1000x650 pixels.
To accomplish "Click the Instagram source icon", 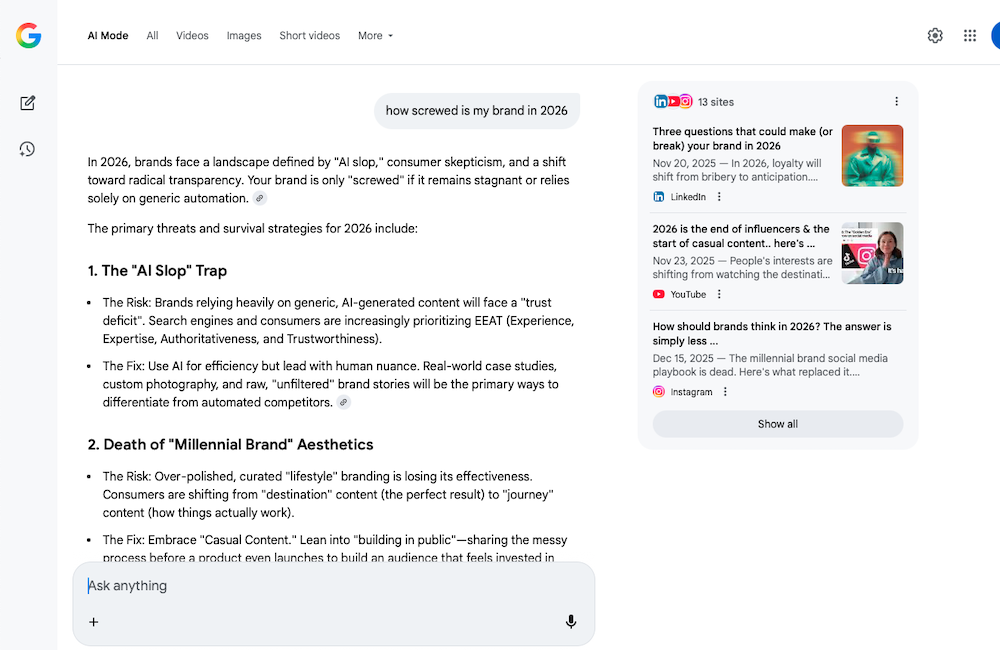I will [659, 392].
